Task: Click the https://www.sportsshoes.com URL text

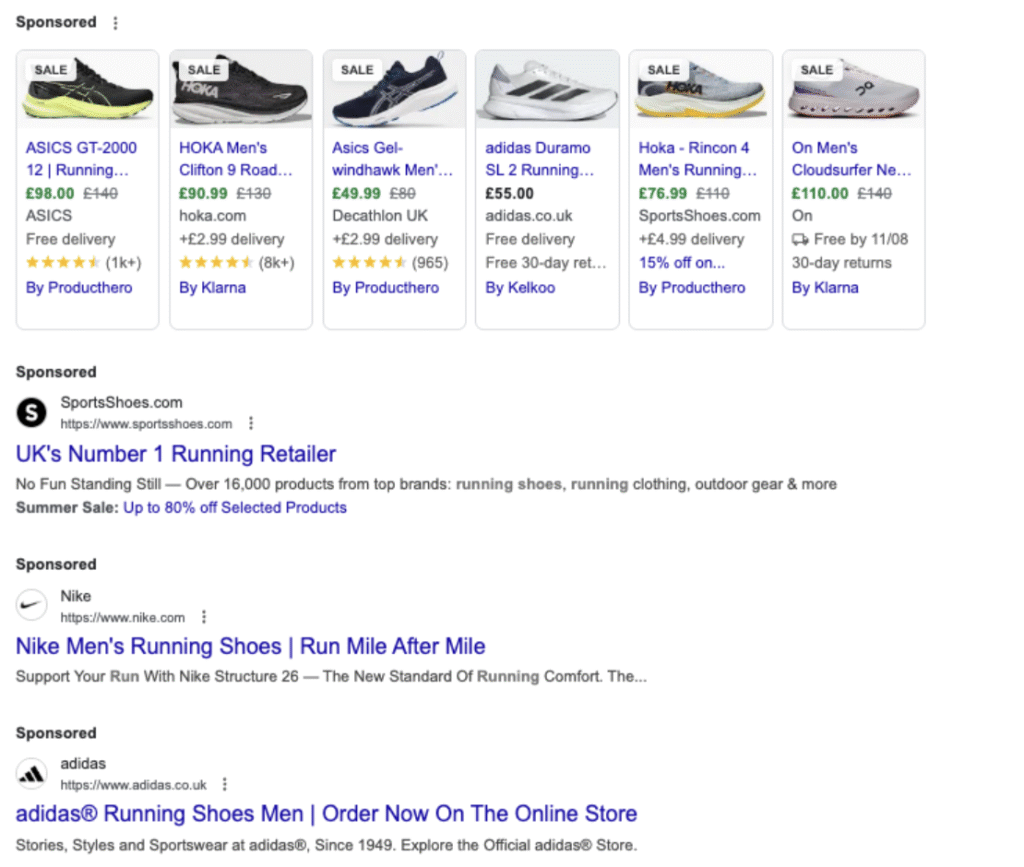Action: (x=146, y=424)
